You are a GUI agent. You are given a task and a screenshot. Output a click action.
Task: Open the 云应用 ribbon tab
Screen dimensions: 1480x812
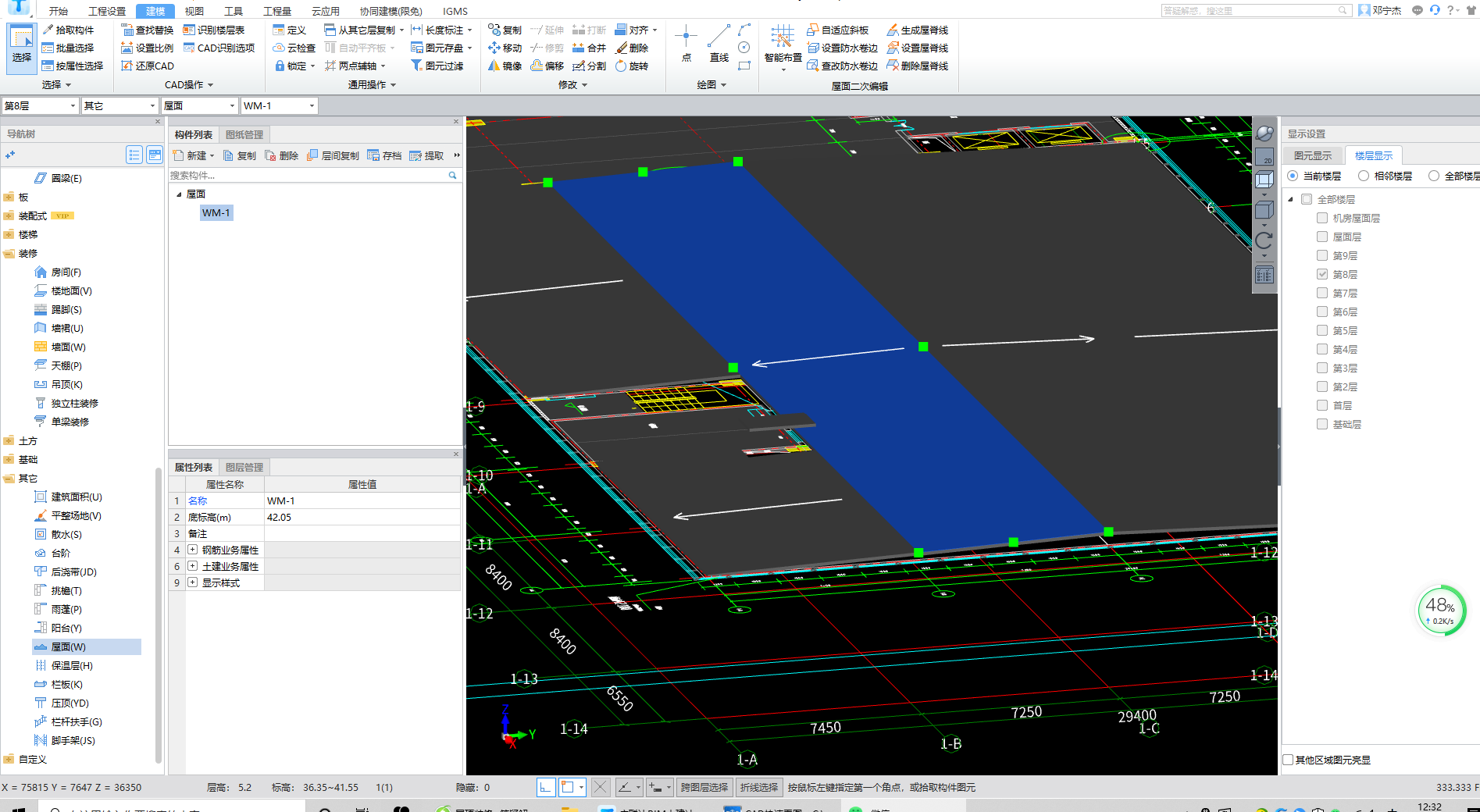click(326, 11)
